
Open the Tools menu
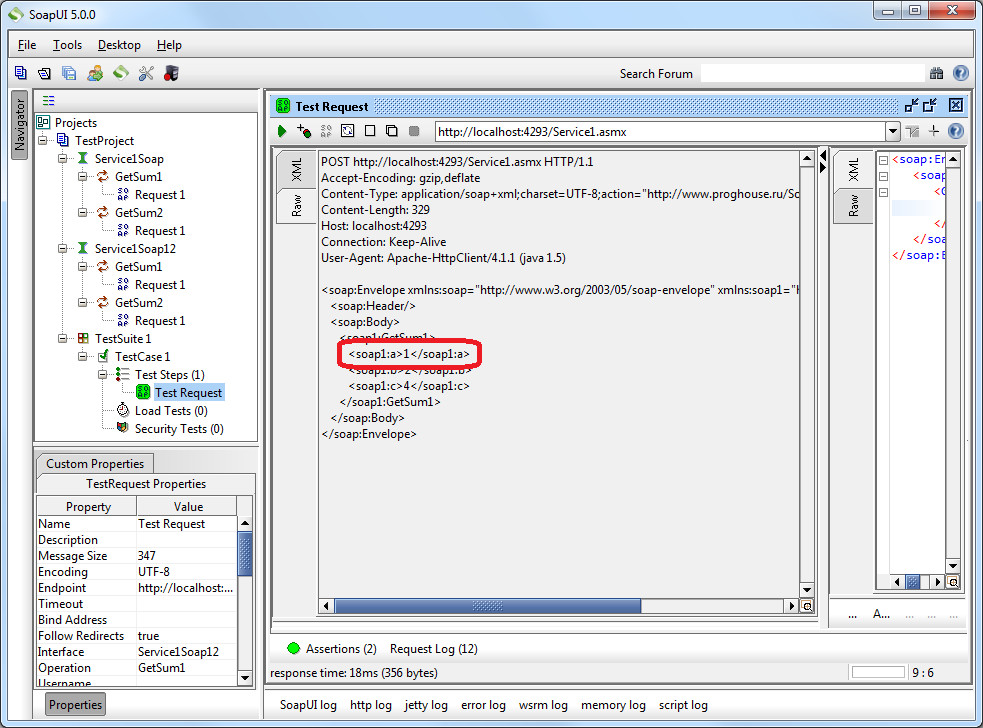pyautogui.click(x=67, y=45)
